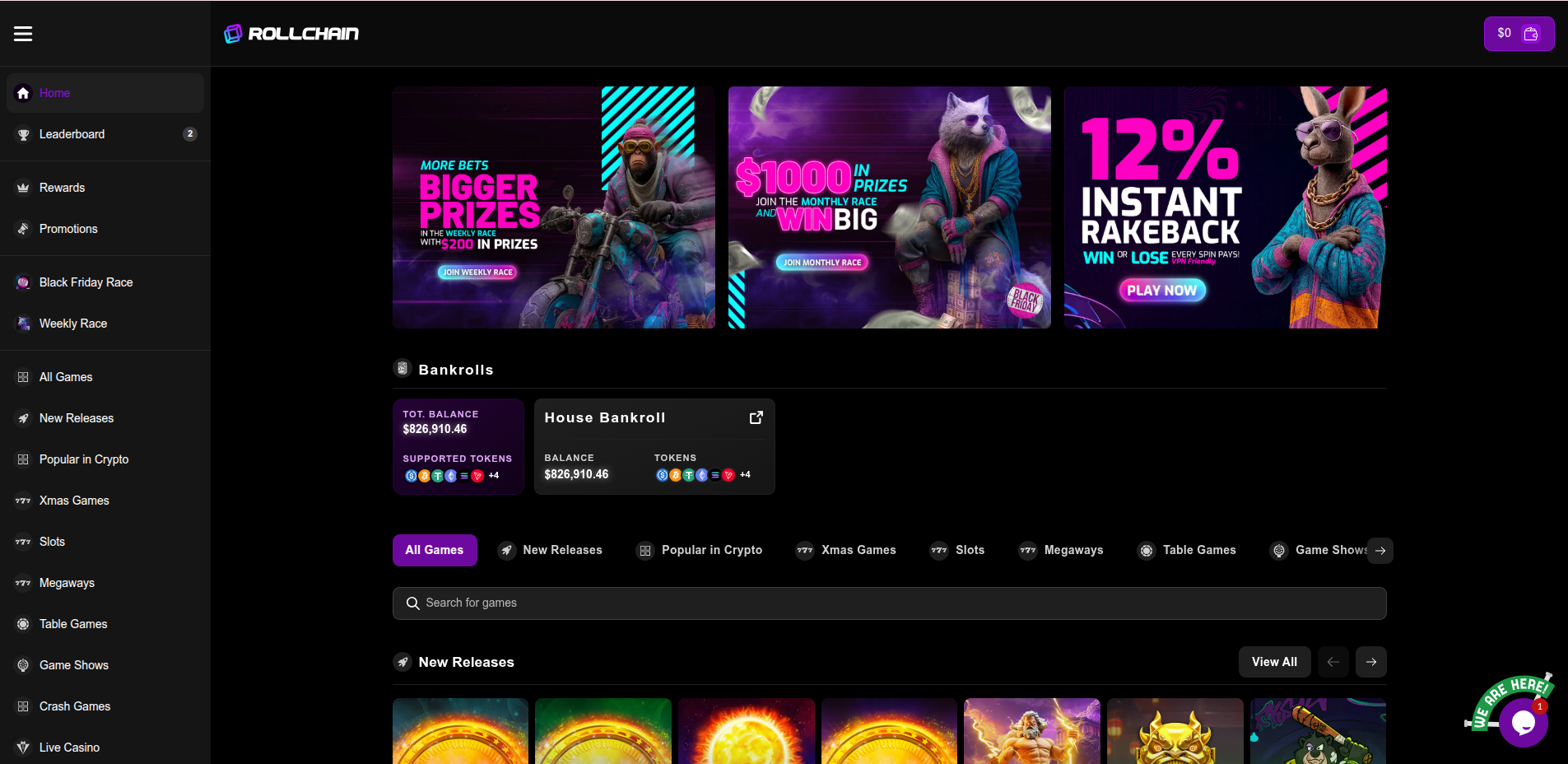Open the live chat bubble
This screenshot has height=764, width=1568.
pyautogui.click(x=1522, y=722)
